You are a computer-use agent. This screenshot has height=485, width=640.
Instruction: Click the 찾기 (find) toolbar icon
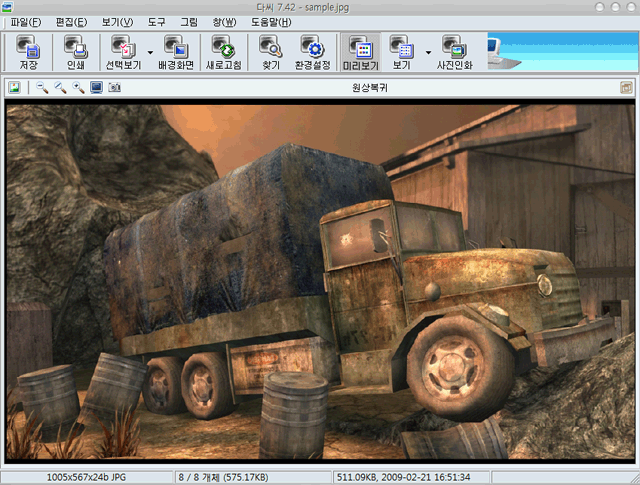pyautogui.click(x=271, y=52)
